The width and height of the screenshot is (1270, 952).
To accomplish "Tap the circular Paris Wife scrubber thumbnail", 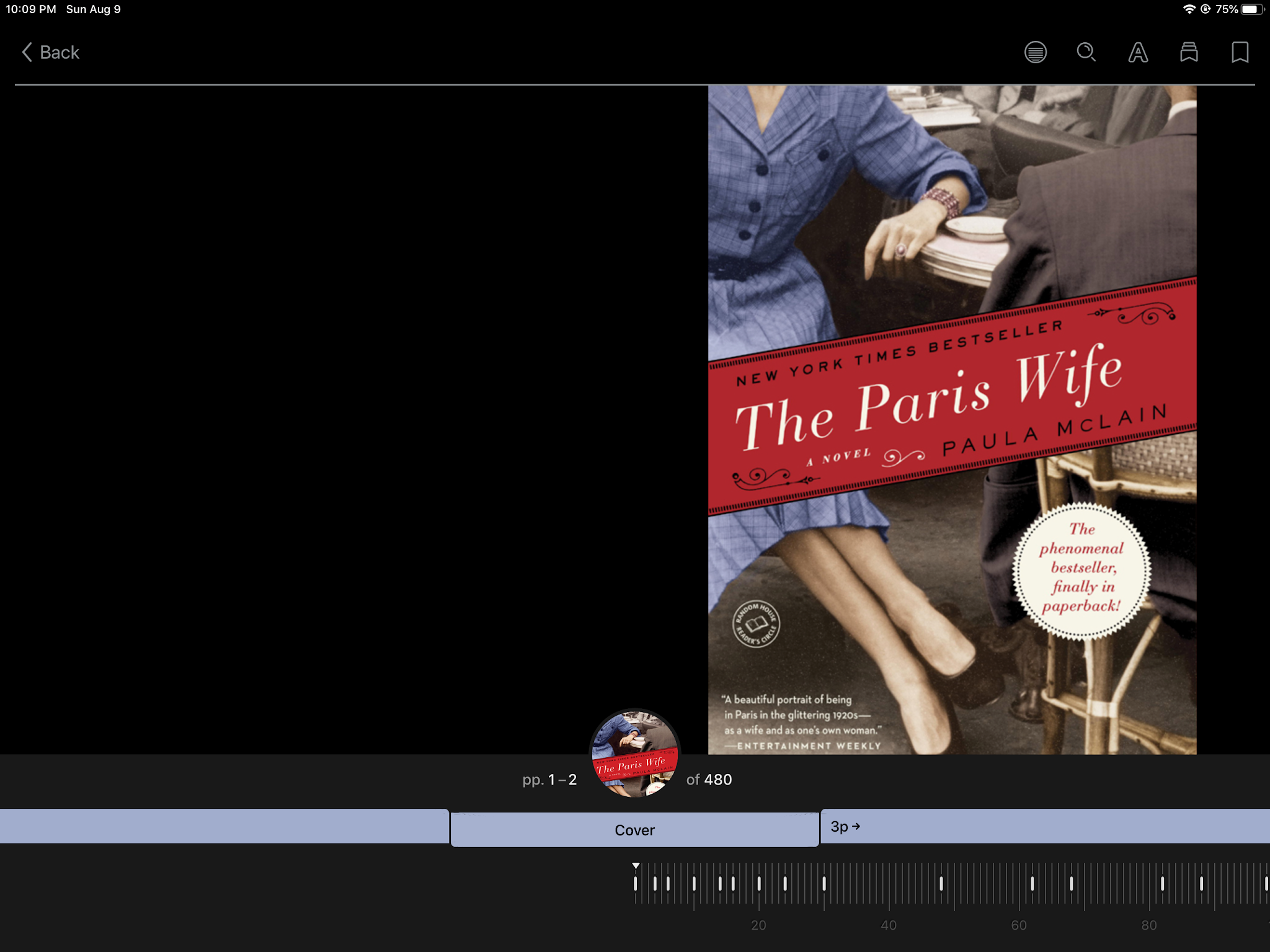I will coord(634,754).
